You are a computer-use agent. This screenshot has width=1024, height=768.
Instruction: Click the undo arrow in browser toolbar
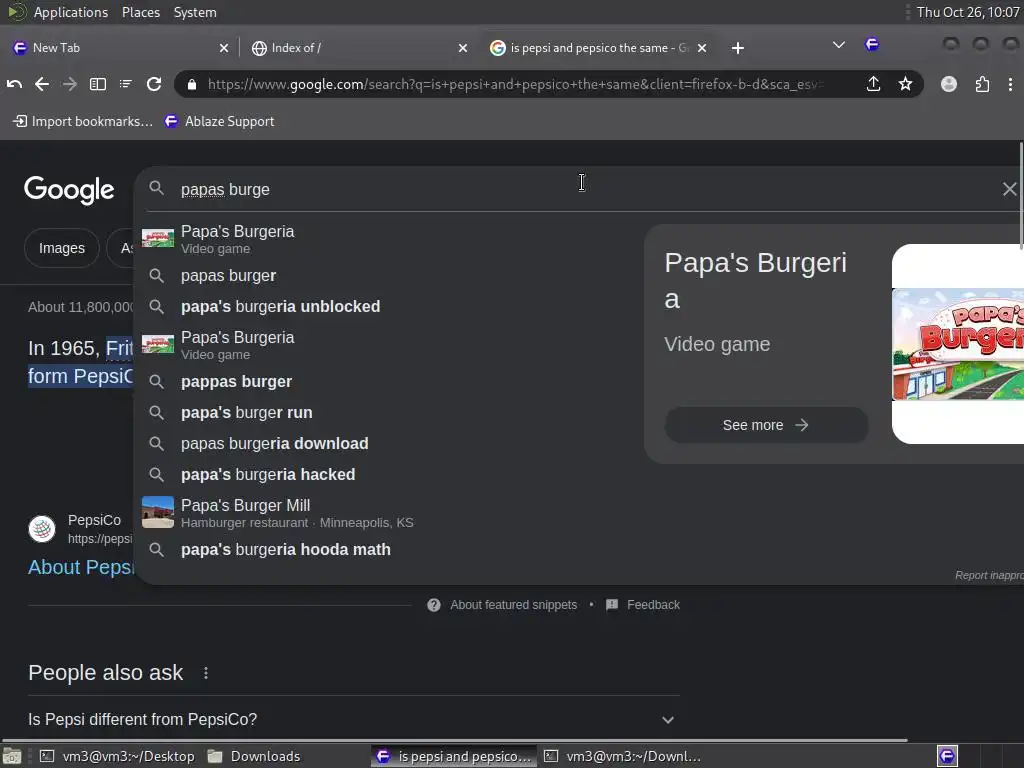pyautogui.click(x=14, y=84)
